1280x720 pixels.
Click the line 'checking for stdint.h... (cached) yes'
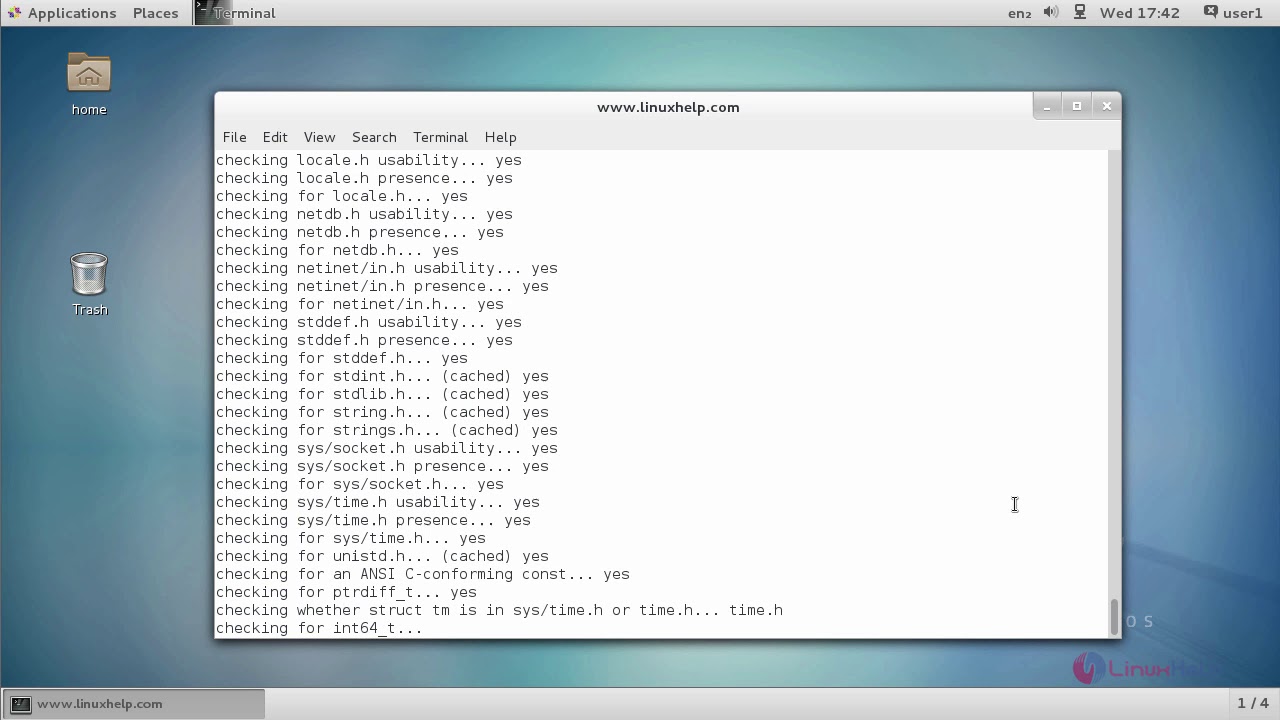[x=382, y=376]
